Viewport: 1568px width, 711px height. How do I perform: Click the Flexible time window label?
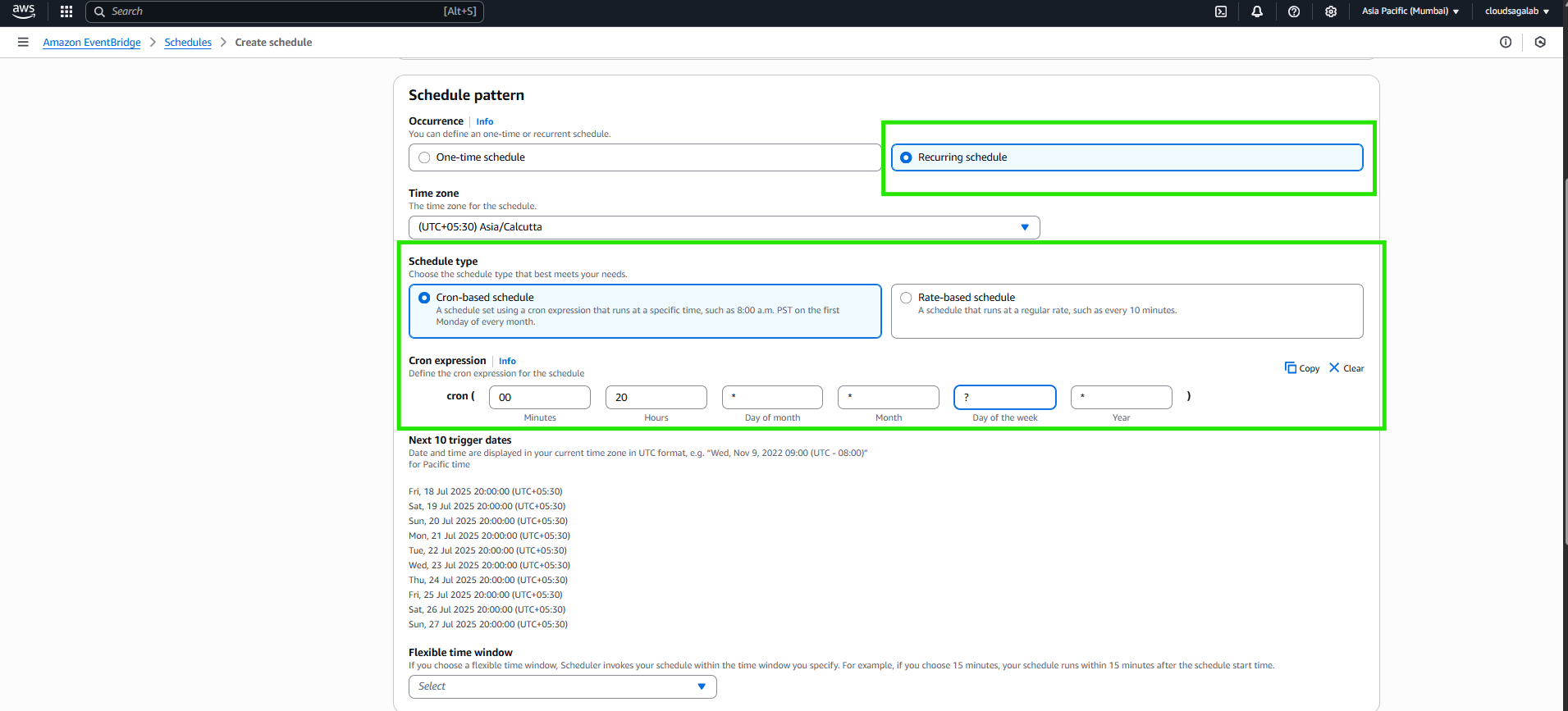[460, 653]
